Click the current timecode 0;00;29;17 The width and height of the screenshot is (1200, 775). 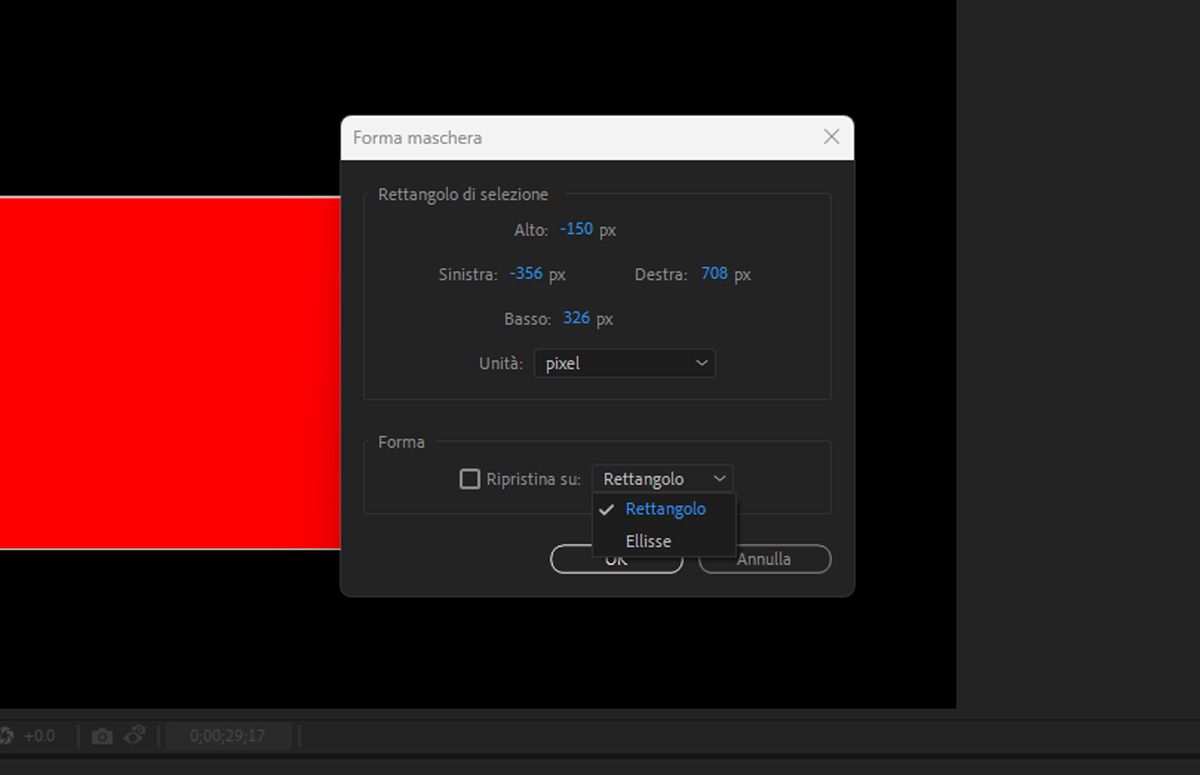tap(229, 736)
